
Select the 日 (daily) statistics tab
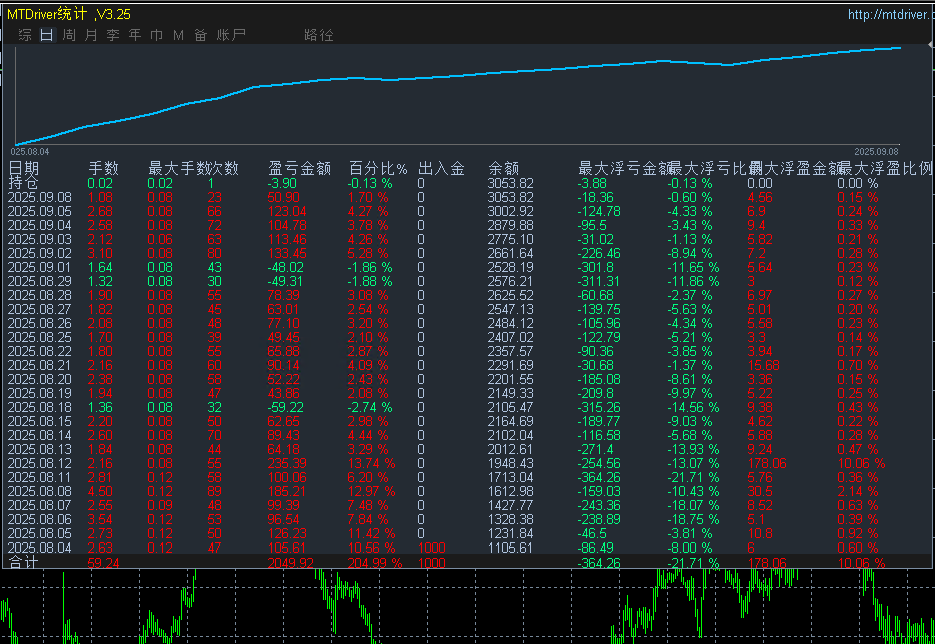(x=47, y=35)
